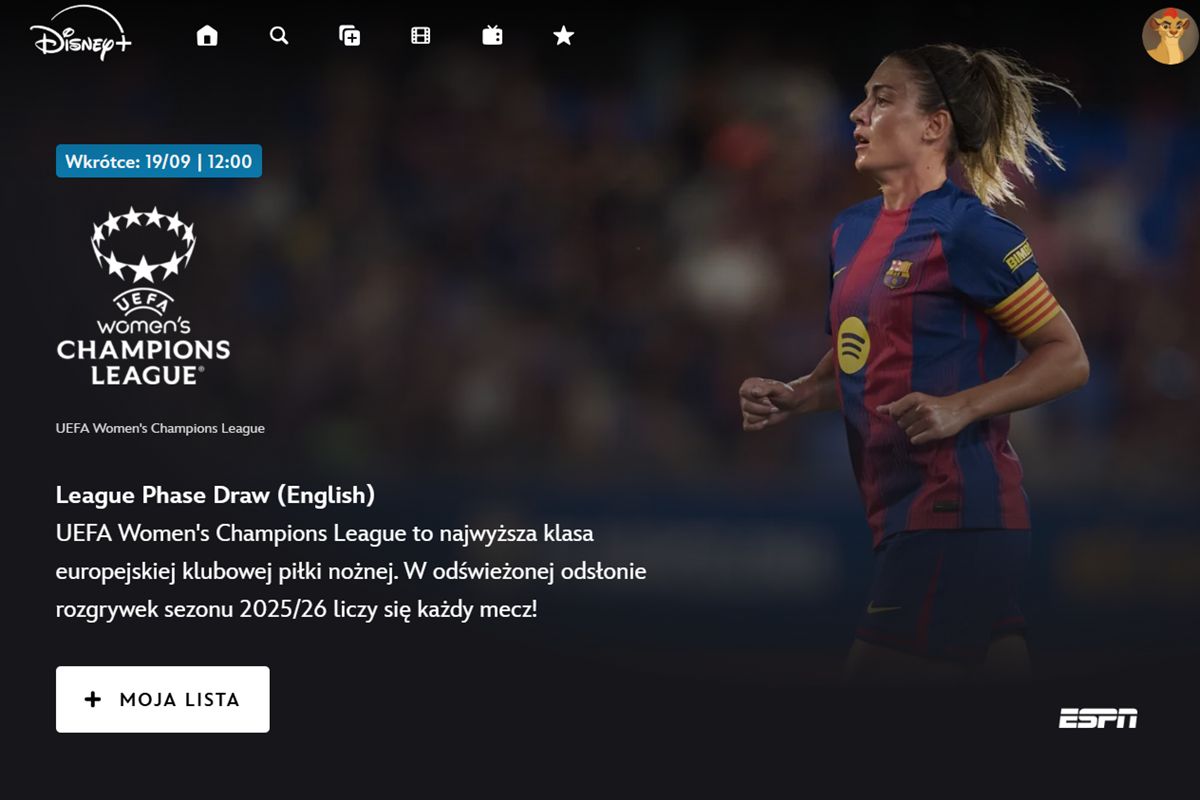Click the Polish description paragraph
The width and height of the screenshot is (1200, 800).
[x=351, y=571]
